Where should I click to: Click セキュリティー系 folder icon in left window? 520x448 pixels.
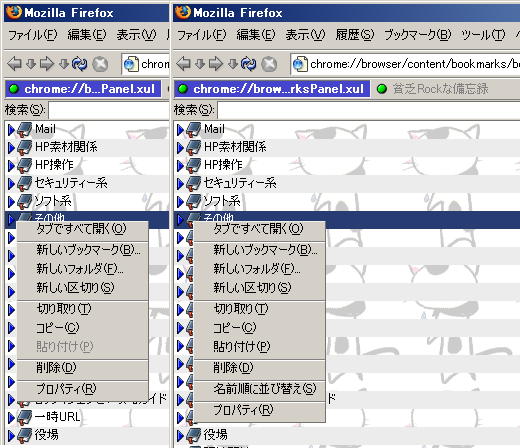[x=25, y=184]
